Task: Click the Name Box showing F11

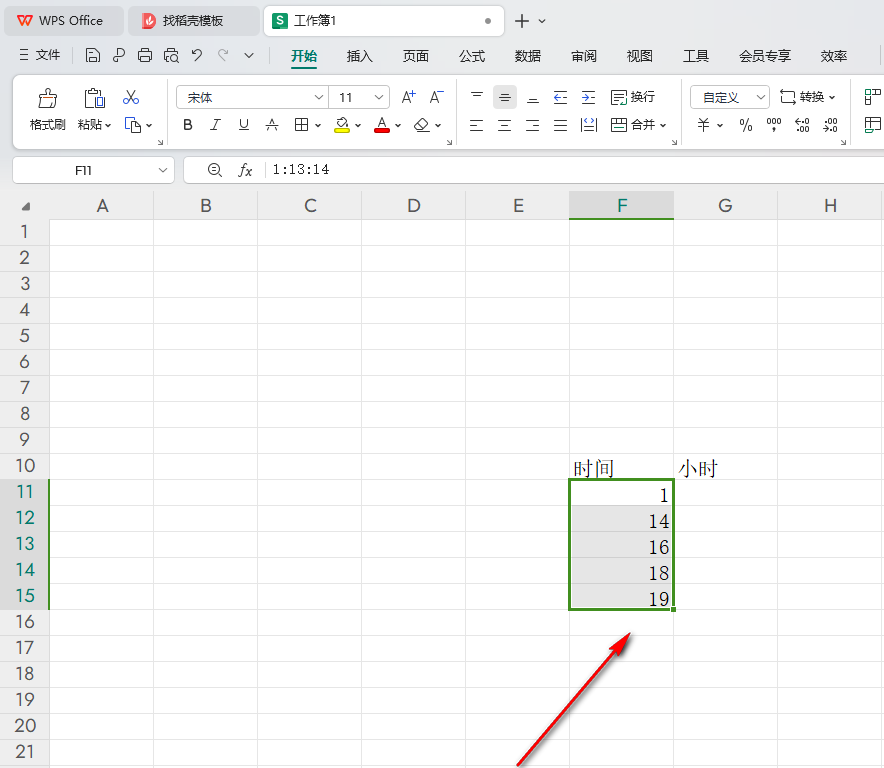Action: tap(84, 171)
